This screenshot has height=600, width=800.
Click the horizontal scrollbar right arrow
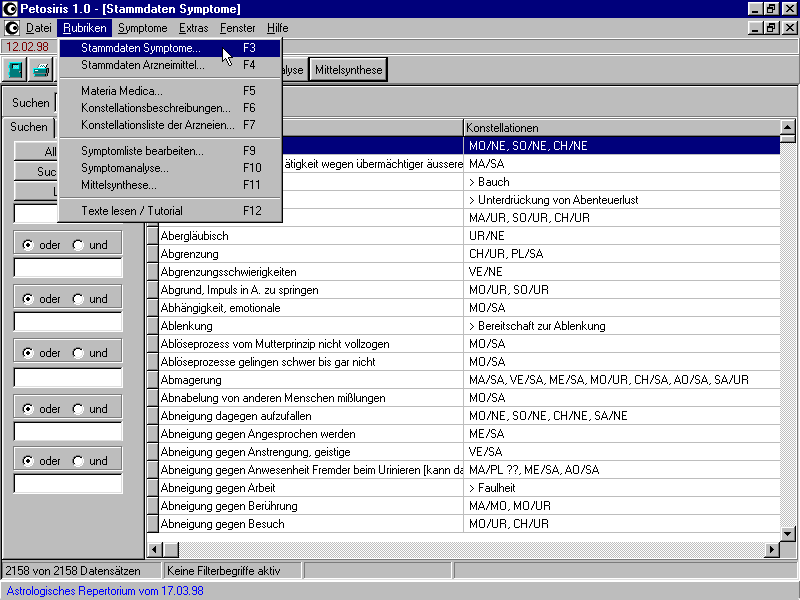point(771,549)
